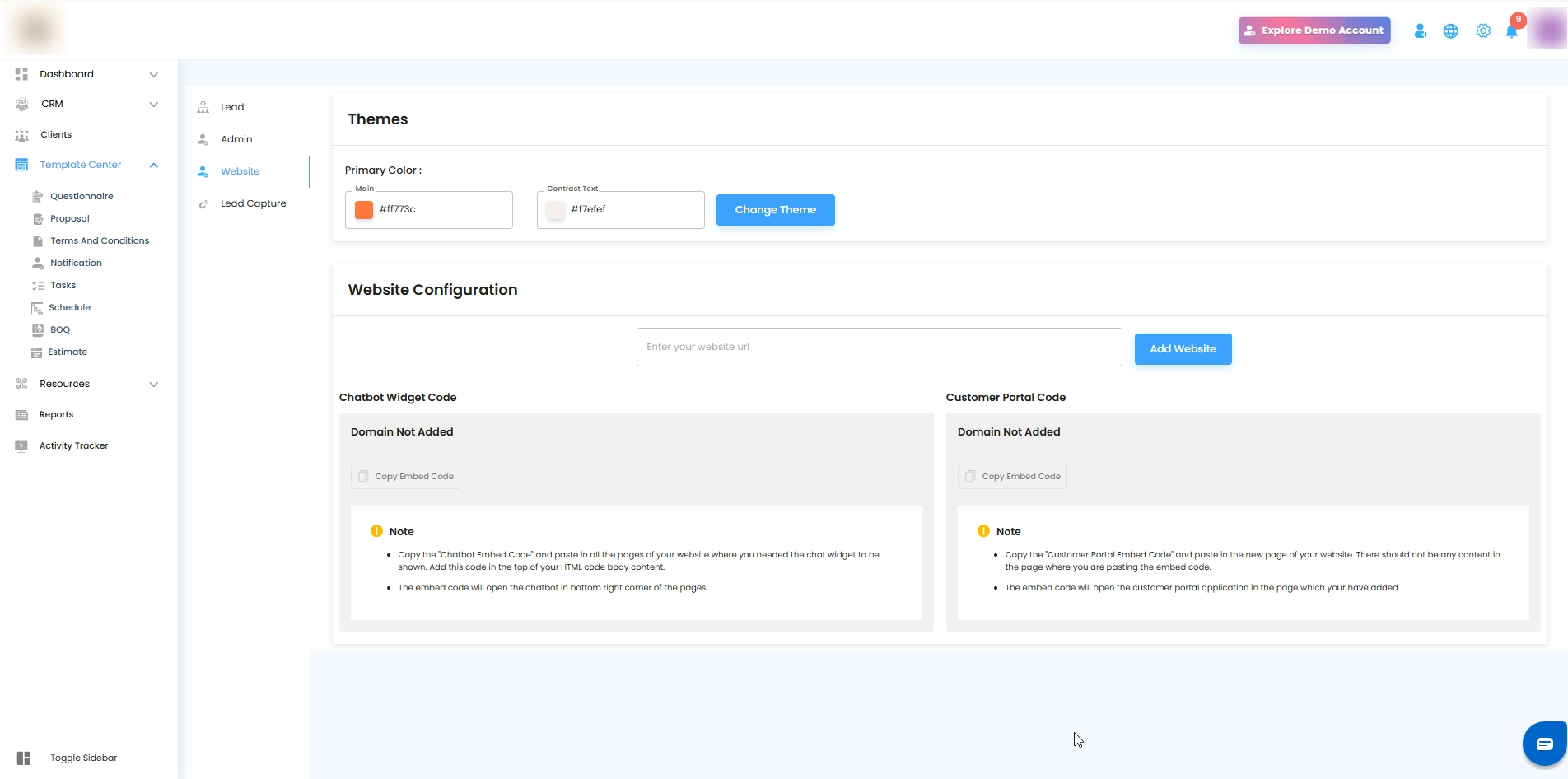
Task: Click the Toggle Sidebar label
Action: click(84, 758)
